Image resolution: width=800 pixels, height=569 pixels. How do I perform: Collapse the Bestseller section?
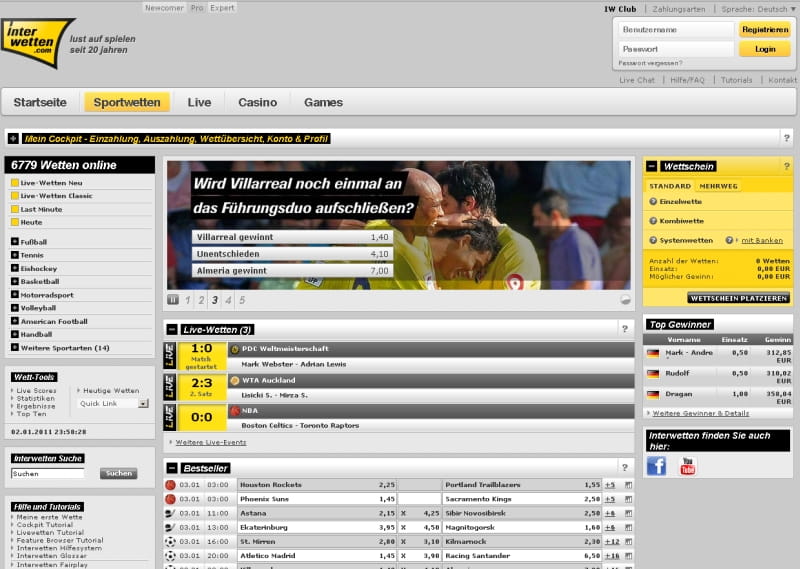(172, 468)
